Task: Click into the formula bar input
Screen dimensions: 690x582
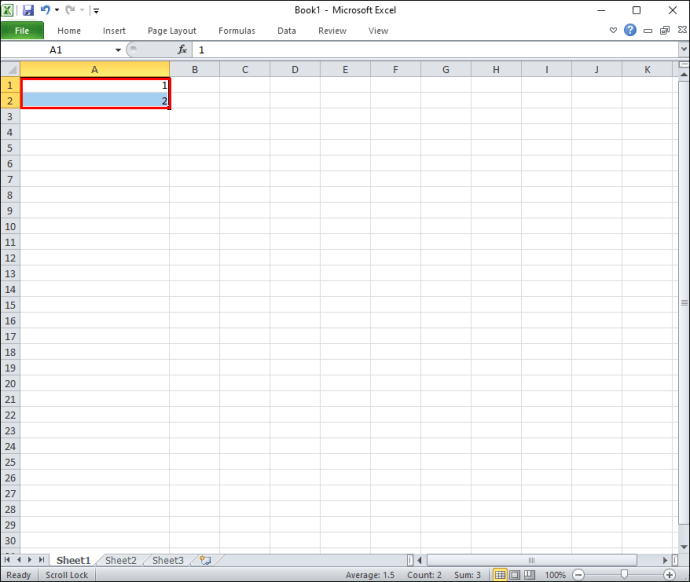Action: point(436,50)
